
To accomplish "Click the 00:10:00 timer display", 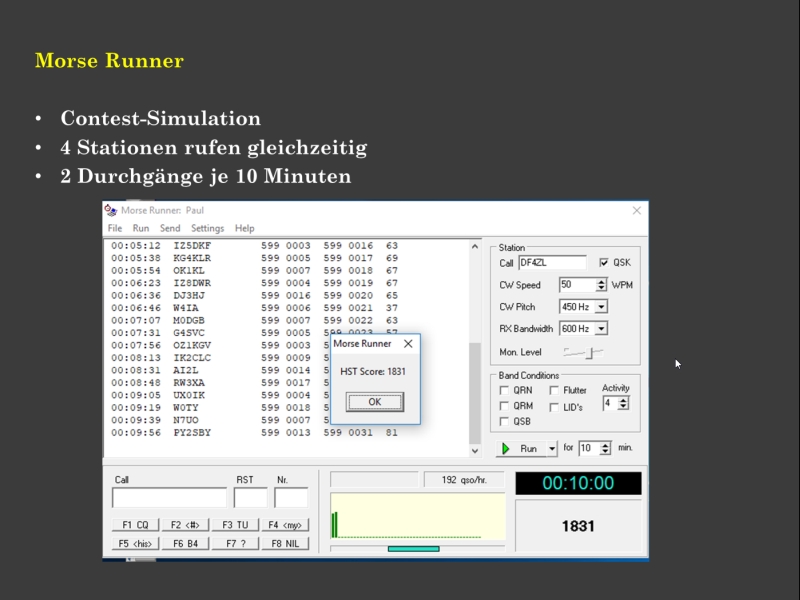I will [x=578, y=483].
